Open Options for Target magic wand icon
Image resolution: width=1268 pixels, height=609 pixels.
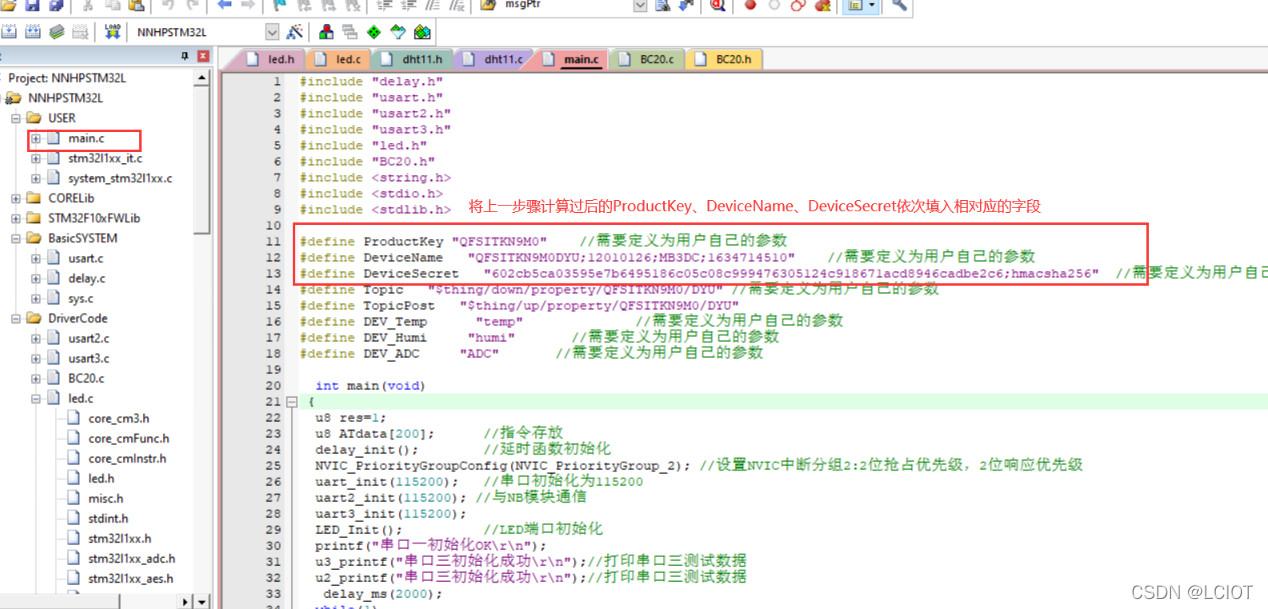point(295,32)
